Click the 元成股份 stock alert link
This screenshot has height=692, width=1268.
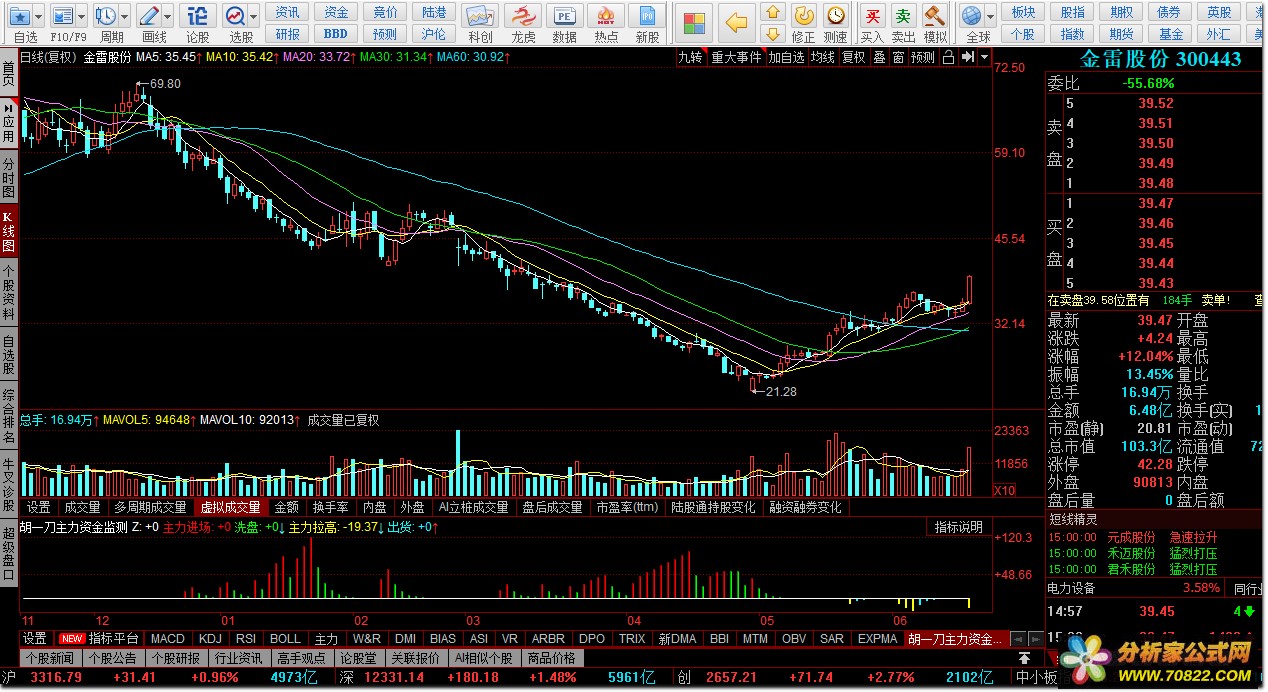click(1130, 537)
